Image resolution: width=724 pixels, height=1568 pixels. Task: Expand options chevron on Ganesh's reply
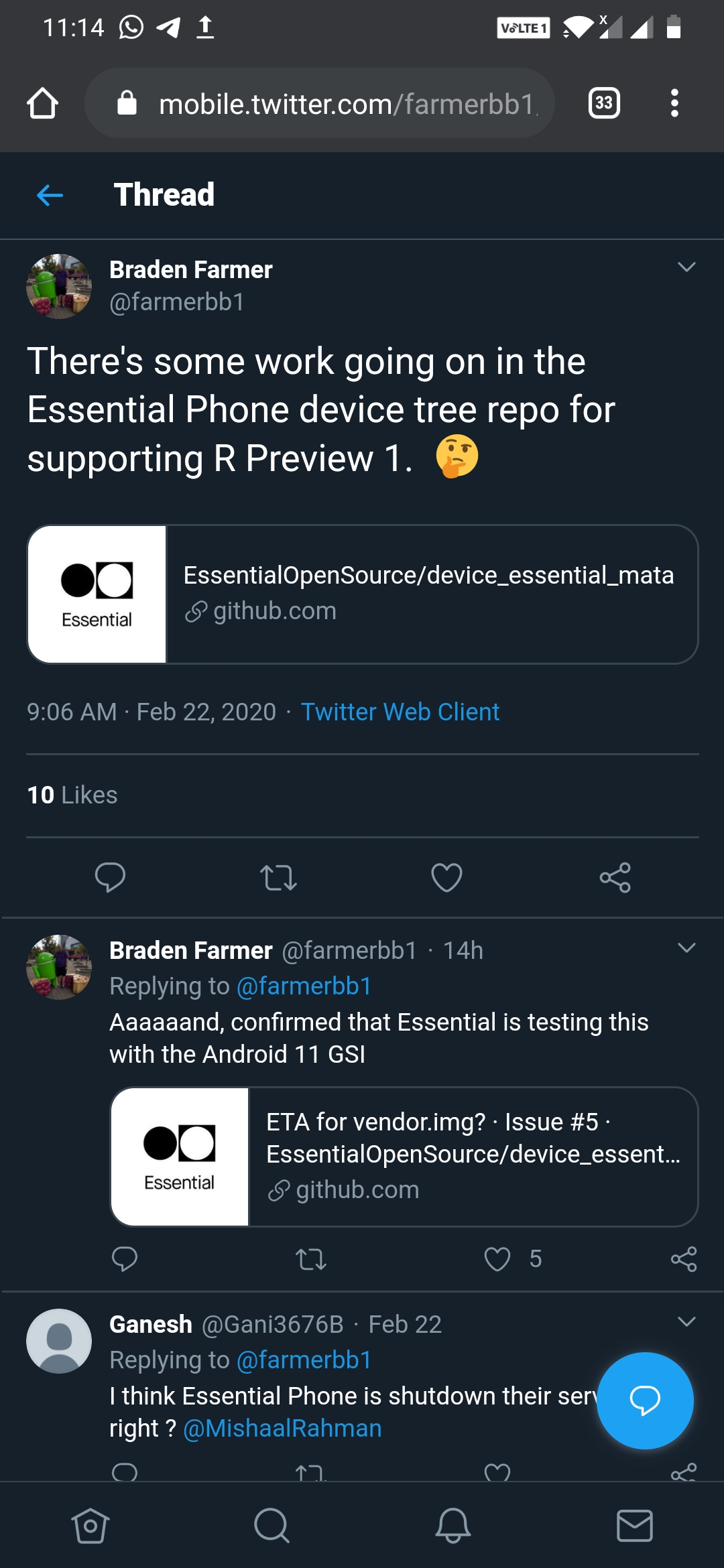686,1322
